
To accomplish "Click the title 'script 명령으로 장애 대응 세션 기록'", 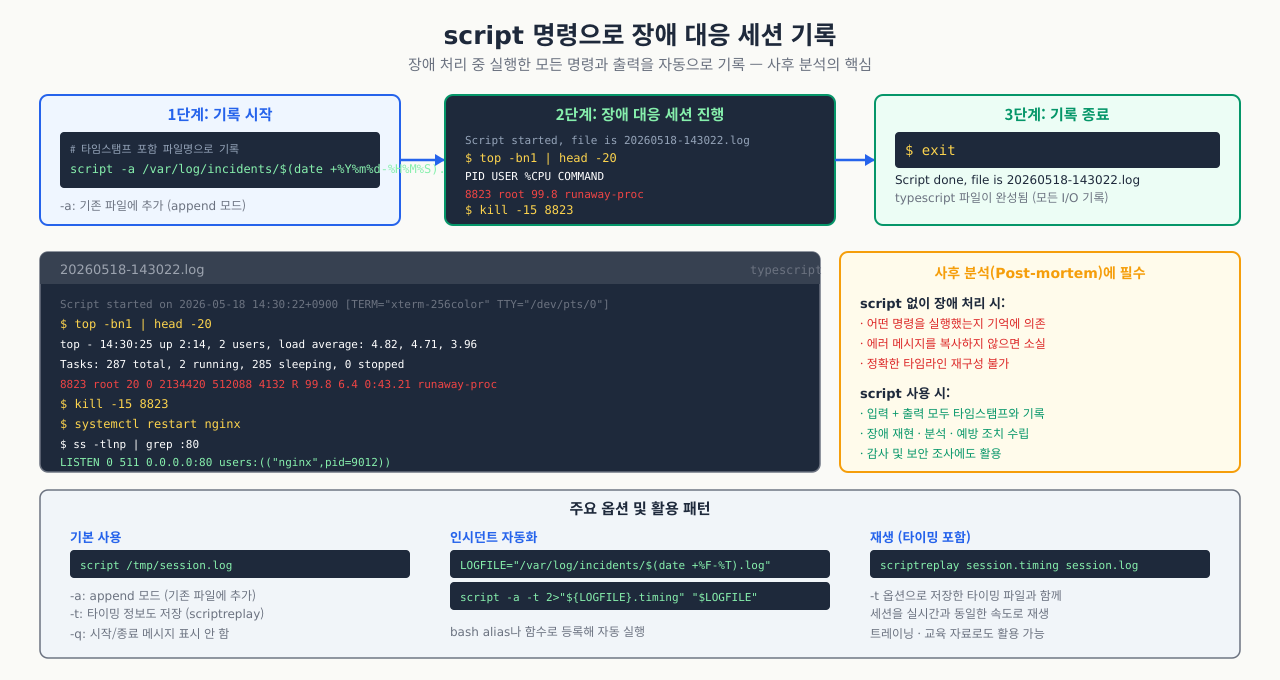I will click(640, 35).
